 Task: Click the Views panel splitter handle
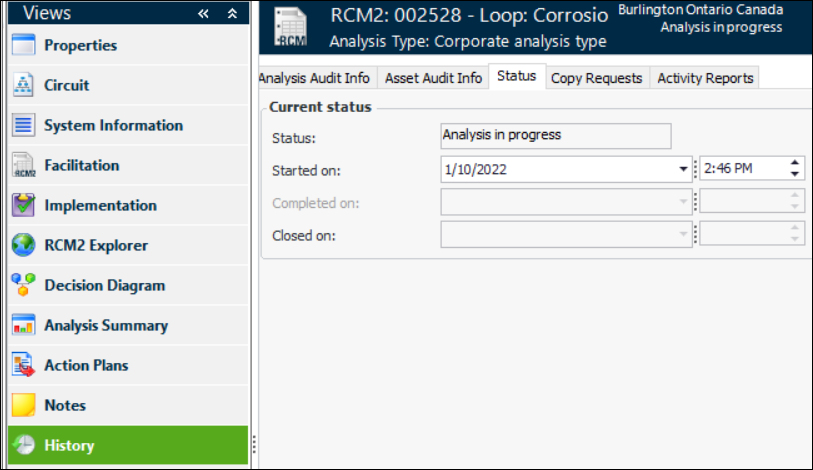click(x=254, y=444)
